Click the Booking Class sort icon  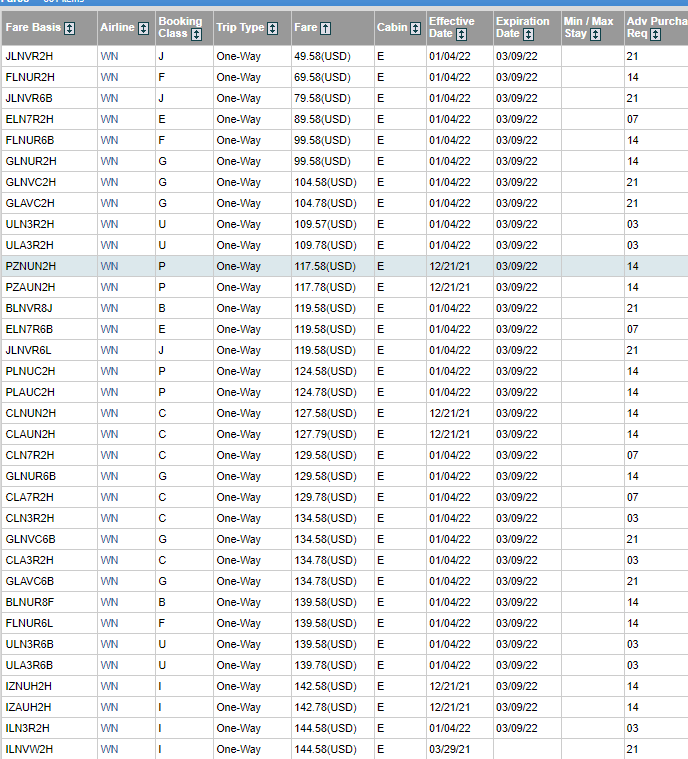pyautogui.click(x=196, y=34)
